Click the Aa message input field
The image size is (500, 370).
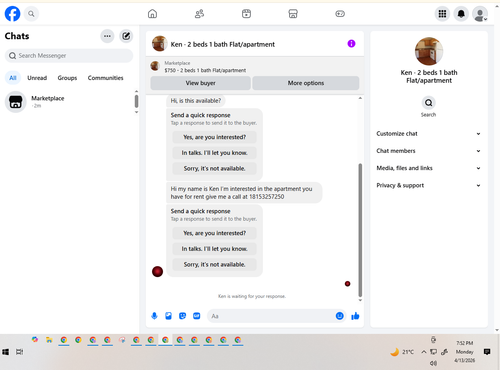(271, 316)
